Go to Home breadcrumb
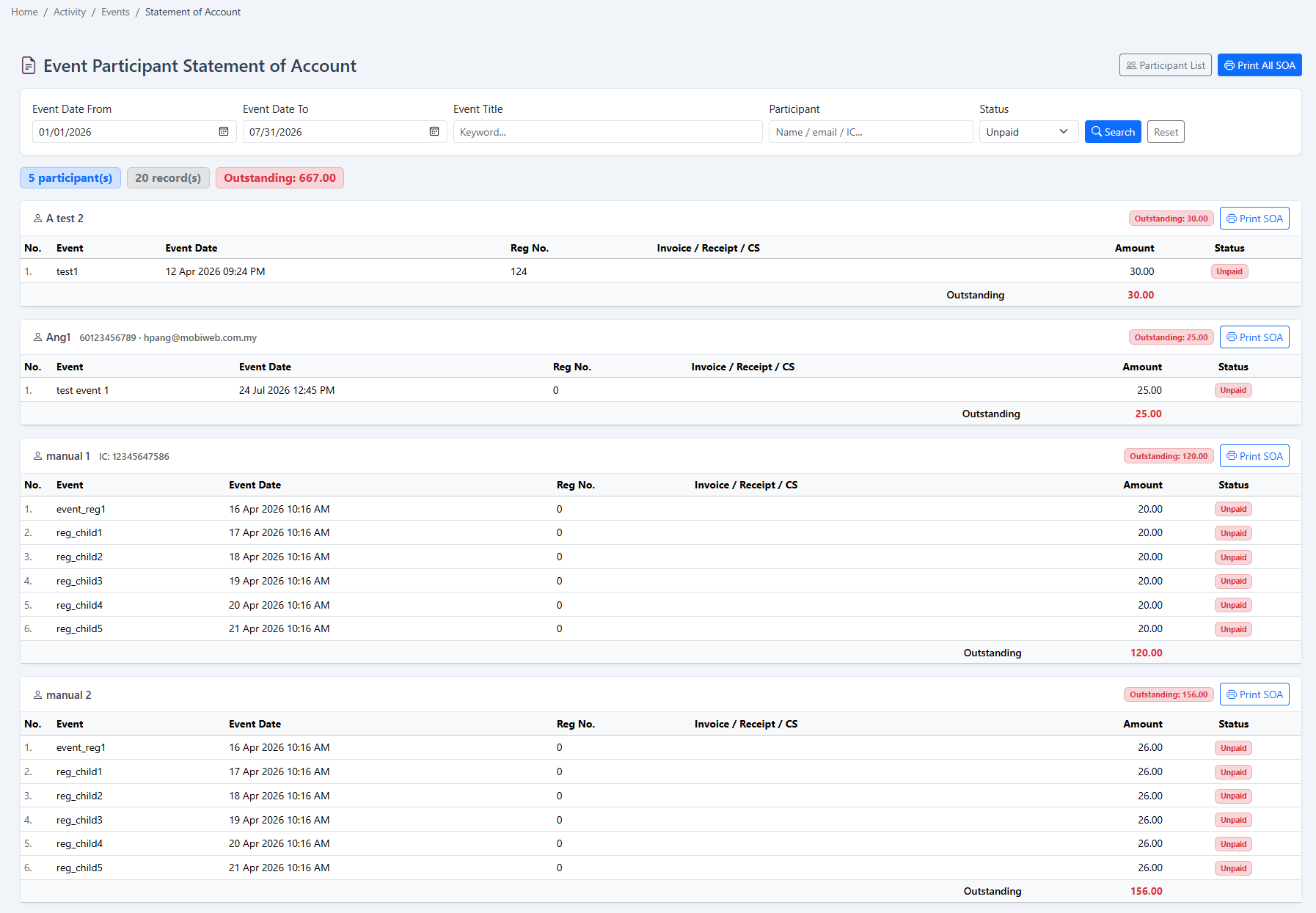 pyautogui.click(x=24, y=12)
